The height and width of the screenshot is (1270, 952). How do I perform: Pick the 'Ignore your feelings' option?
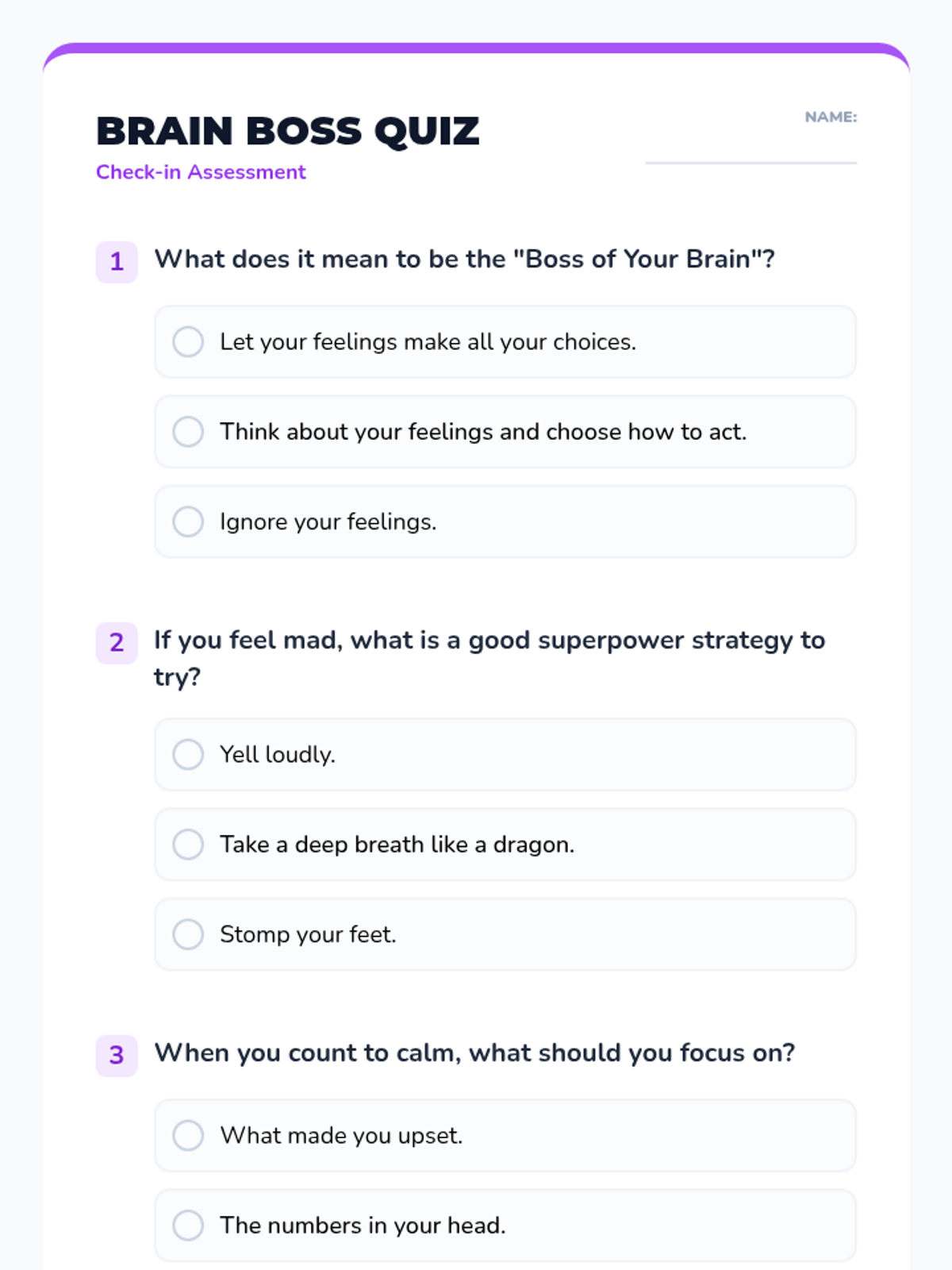[x=505, y=521]
